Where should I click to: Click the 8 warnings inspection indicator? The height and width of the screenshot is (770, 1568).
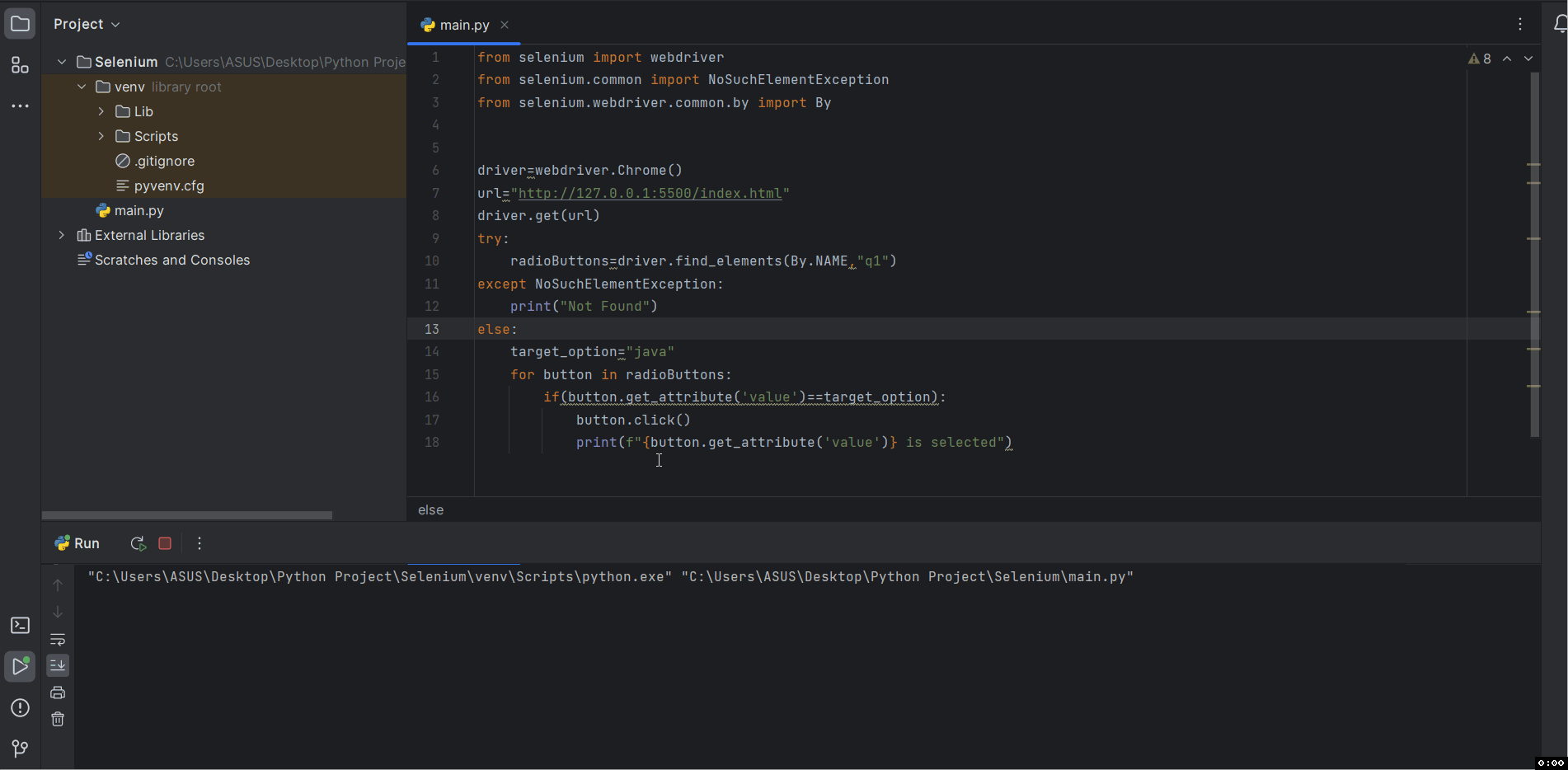pyautogui.click(x=1480, y=59)
